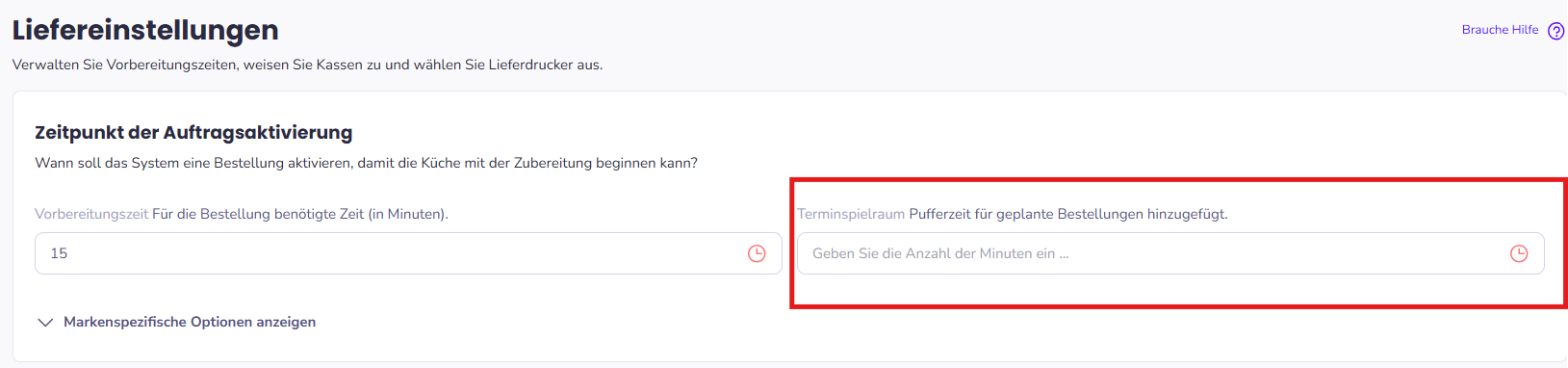Click Pufferzeit für geplante Bestellungen description
The width and height of the screenshot is (1568, 368).
click(x=1068, y=214)
